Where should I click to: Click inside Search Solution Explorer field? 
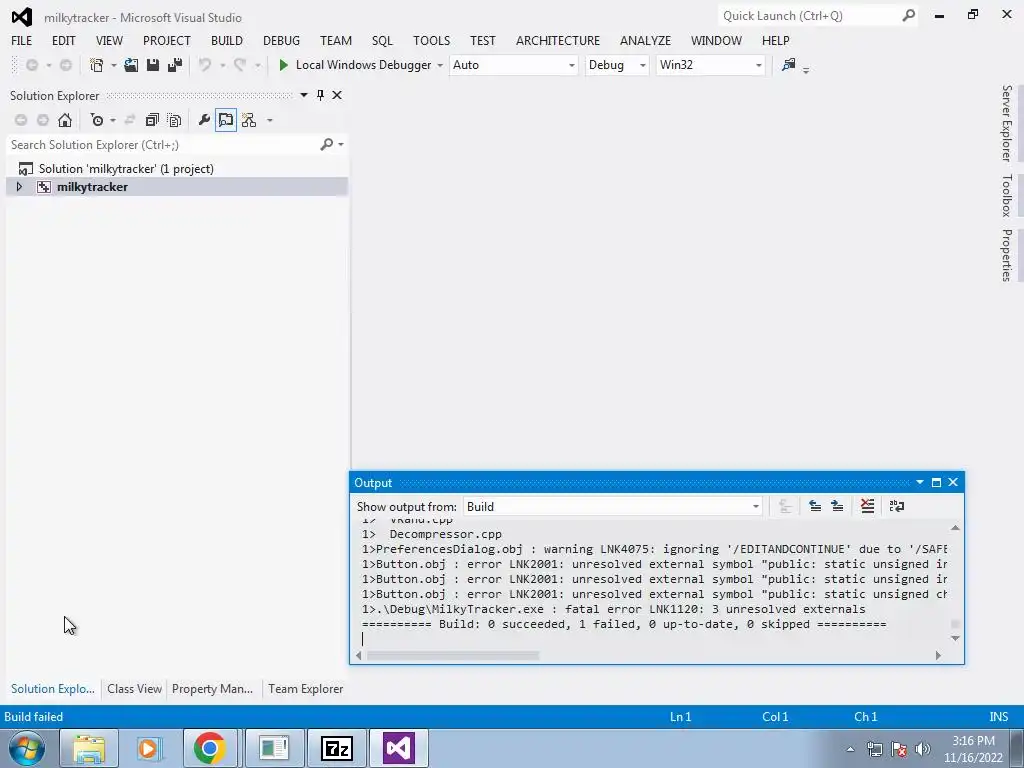coord(163,144)
